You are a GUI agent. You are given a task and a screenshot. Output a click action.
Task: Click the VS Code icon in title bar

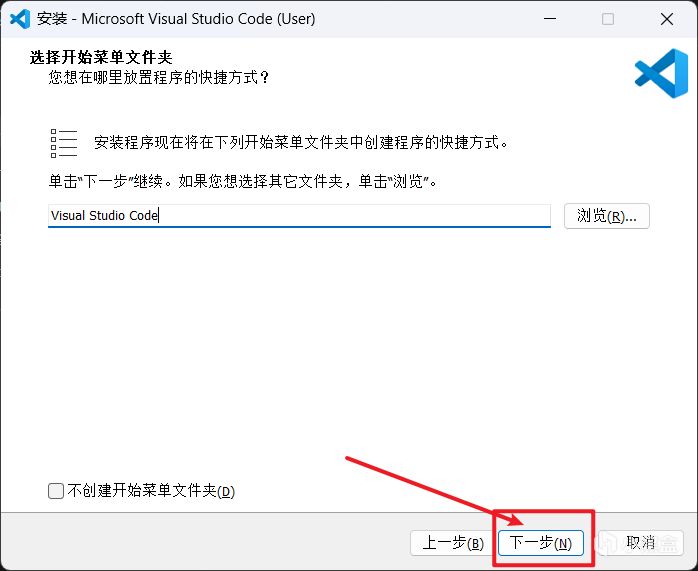[20, 19]
